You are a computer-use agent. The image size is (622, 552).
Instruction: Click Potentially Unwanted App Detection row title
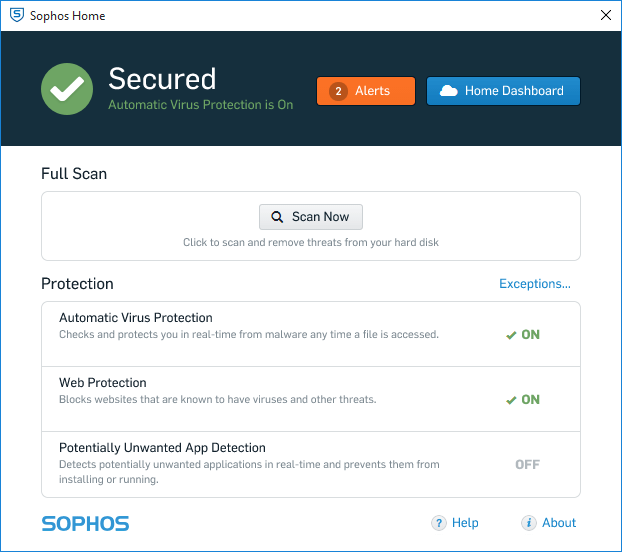tap(162, 448)
